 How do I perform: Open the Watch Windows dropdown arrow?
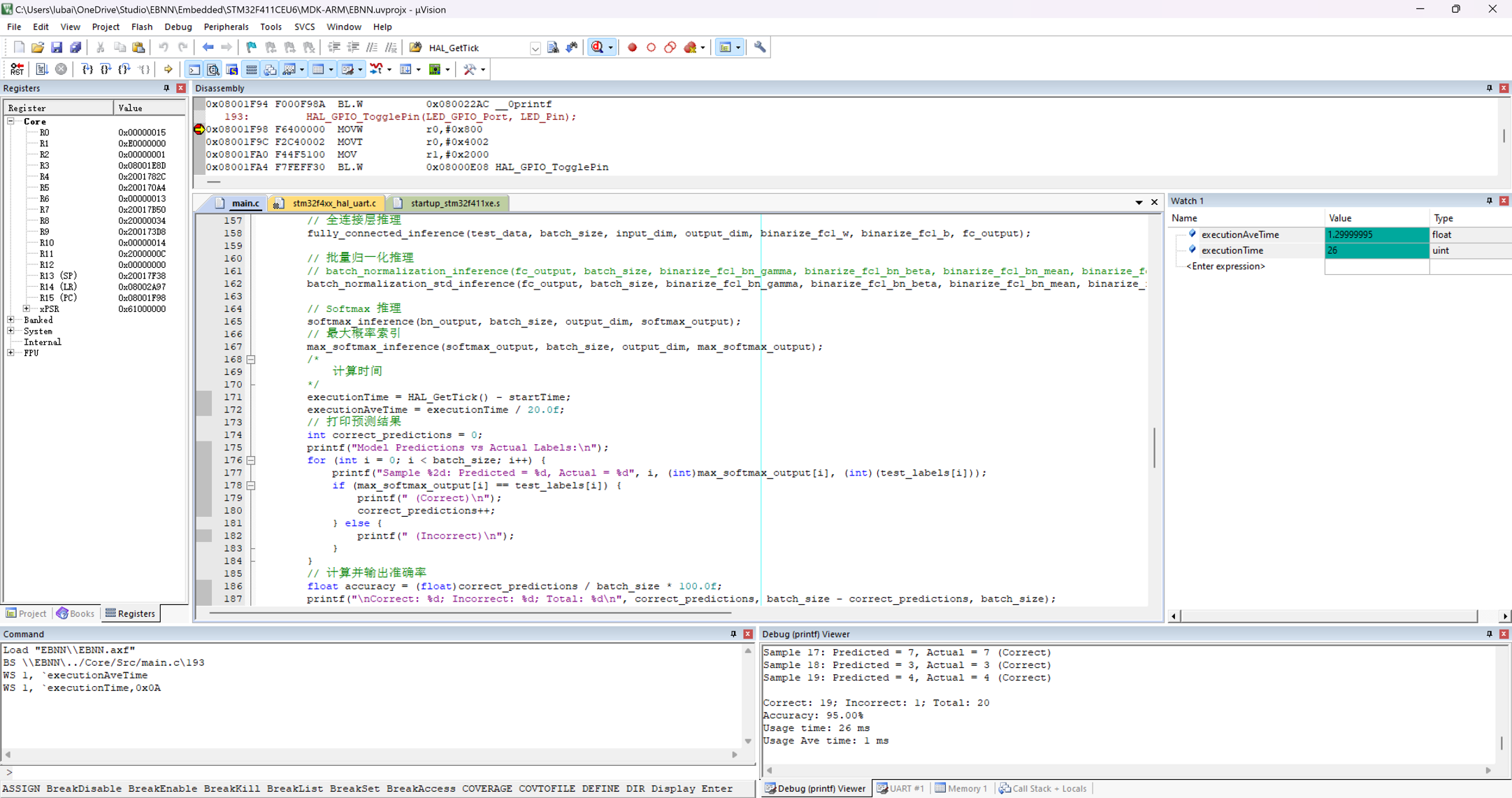click(x=302, y=69)
